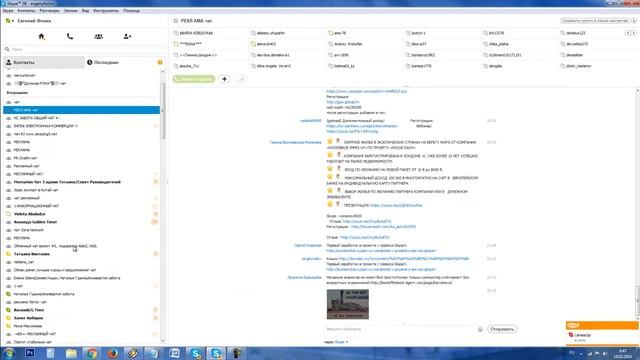The width and height of the screenshot is (640, 360).
Task: Click the orange notification badge beside Последние
Action: pos(160,62)
